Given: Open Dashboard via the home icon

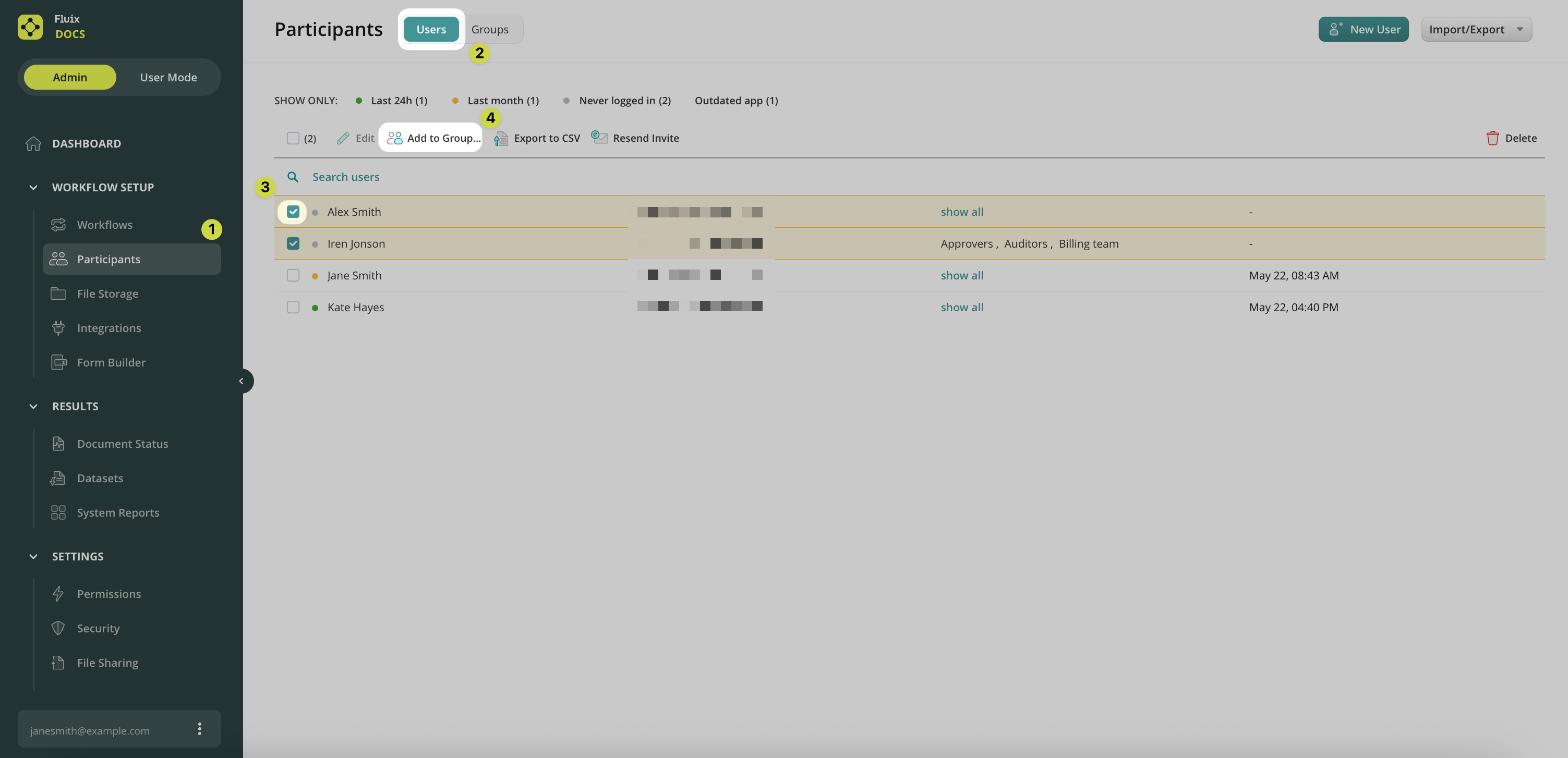Looking at the screenshot, I should [x=33, y=143].
